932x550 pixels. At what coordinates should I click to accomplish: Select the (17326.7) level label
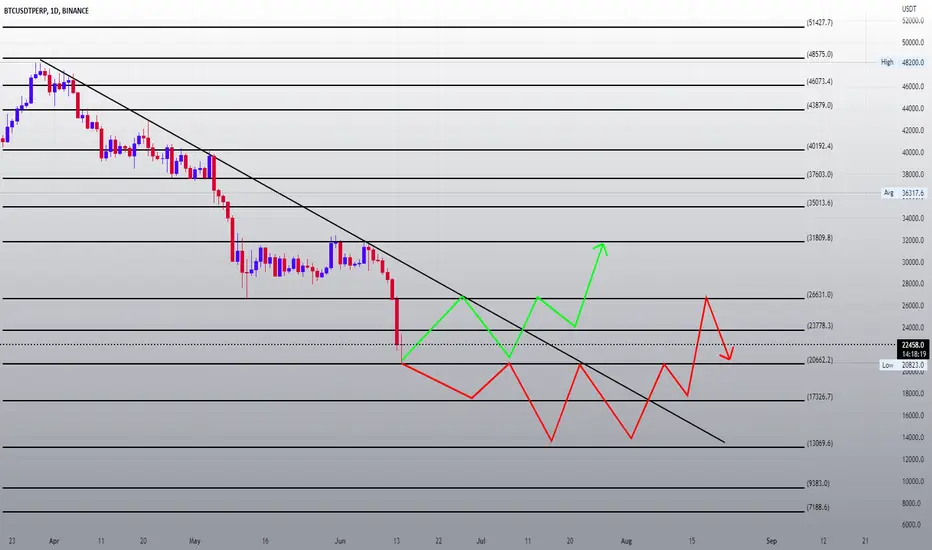coord(820,397)
